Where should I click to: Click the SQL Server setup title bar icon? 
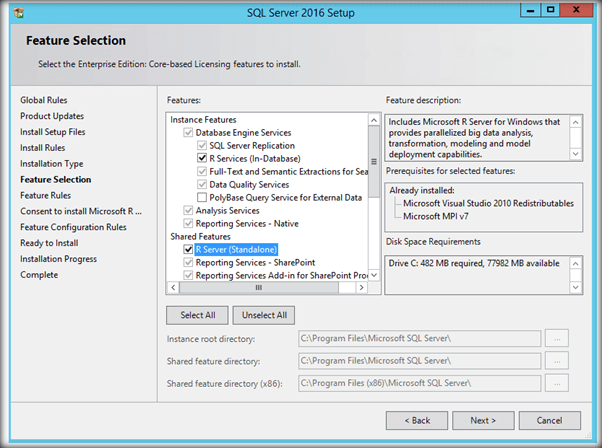coord(19,13)
